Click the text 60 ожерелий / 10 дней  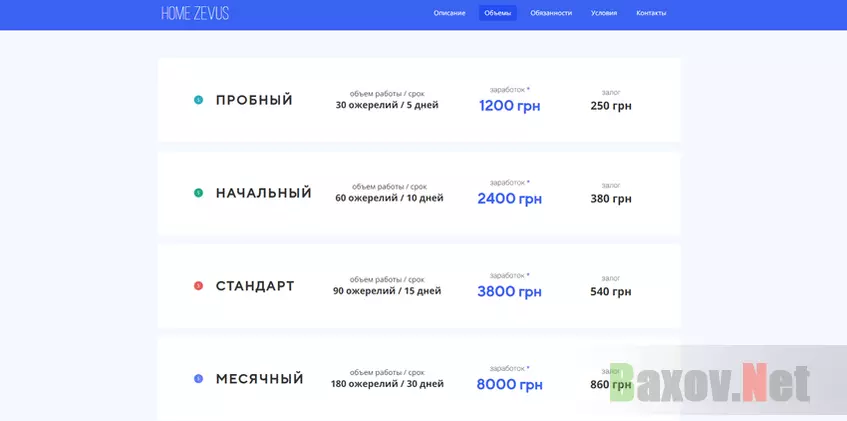pos(389,198)
